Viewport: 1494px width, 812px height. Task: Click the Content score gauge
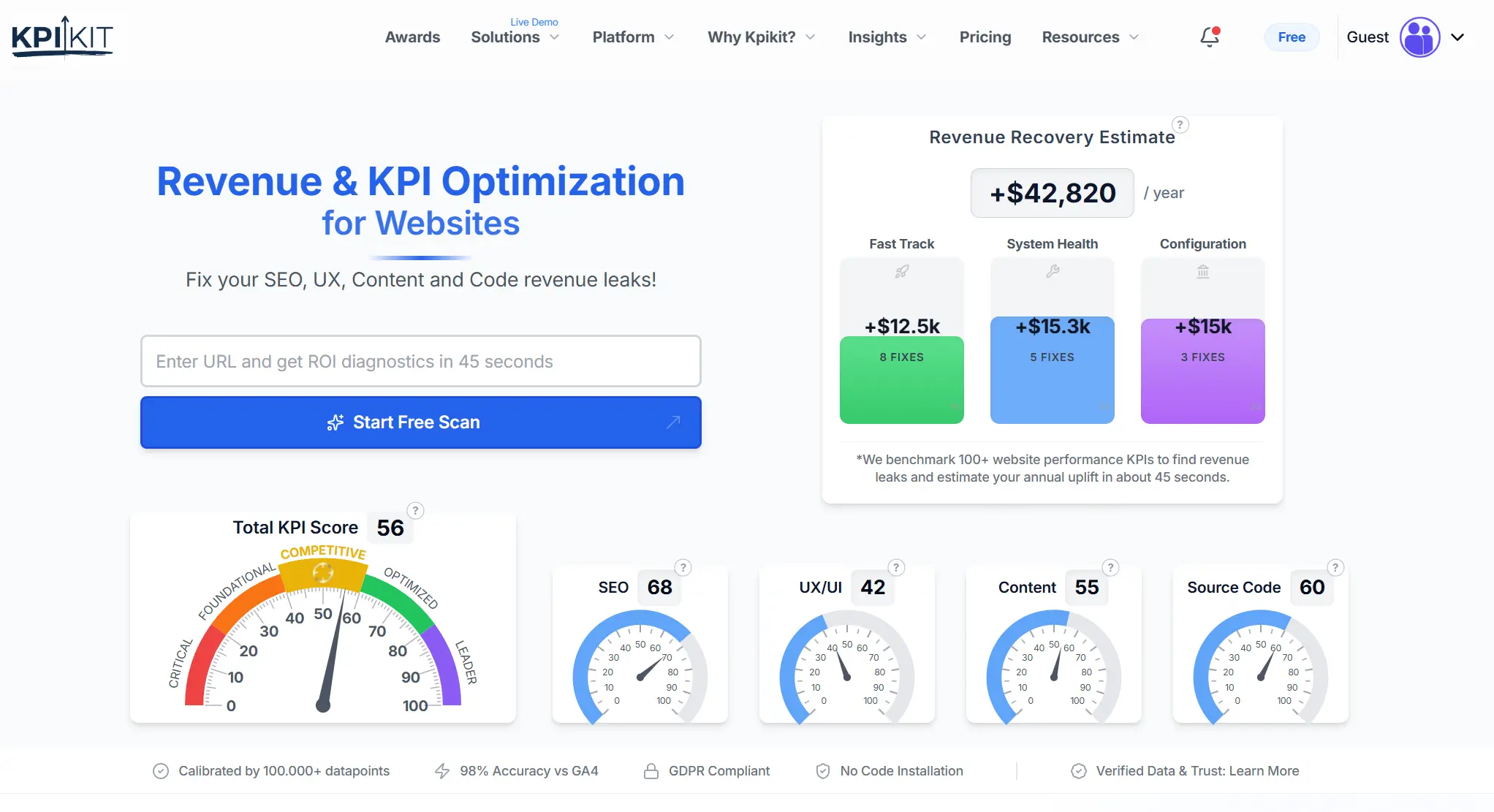click(1054, 667)
